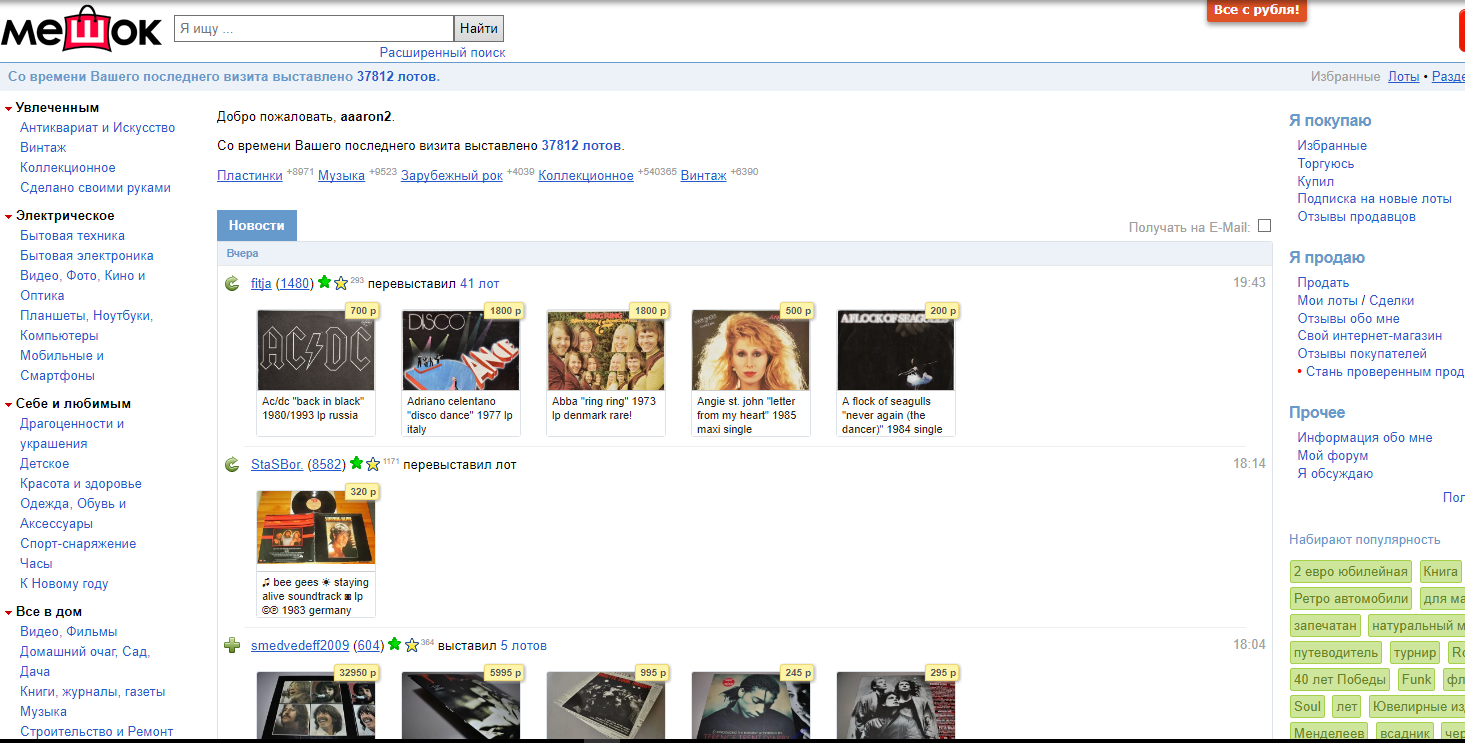The width and height of the screenshot is (1465, 743).
Task: Click the green star next to smedvedeff2009
Action: coord(394,645)
